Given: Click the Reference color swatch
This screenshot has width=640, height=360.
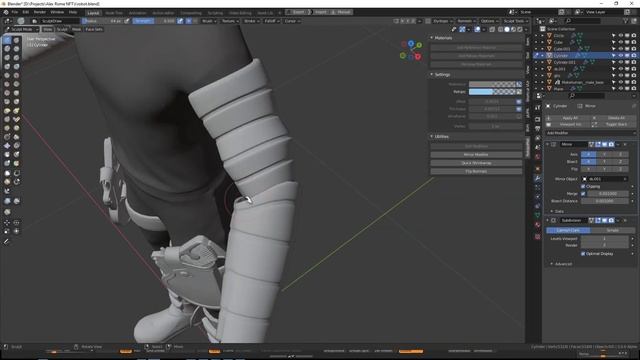Looking at the screenshot, I should point(492,84).
